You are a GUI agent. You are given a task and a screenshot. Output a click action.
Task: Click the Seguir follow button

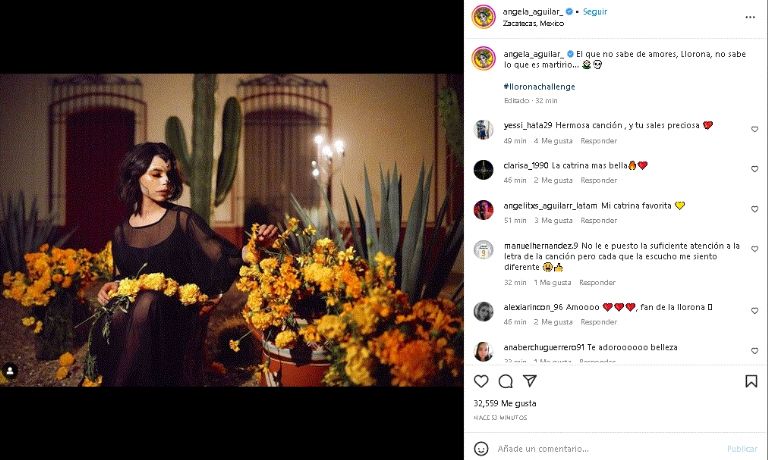(596, 12)
